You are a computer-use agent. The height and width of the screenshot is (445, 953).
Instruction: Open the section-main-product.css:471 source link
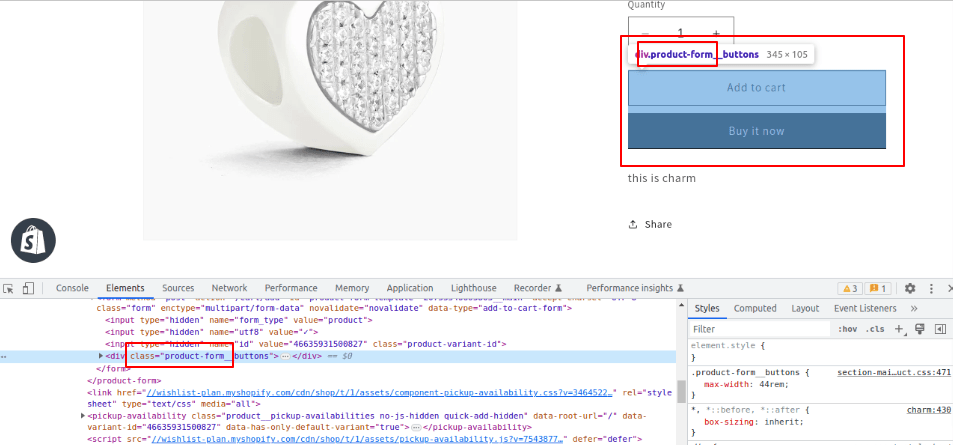pyautogui.click(x=892, y=372)
